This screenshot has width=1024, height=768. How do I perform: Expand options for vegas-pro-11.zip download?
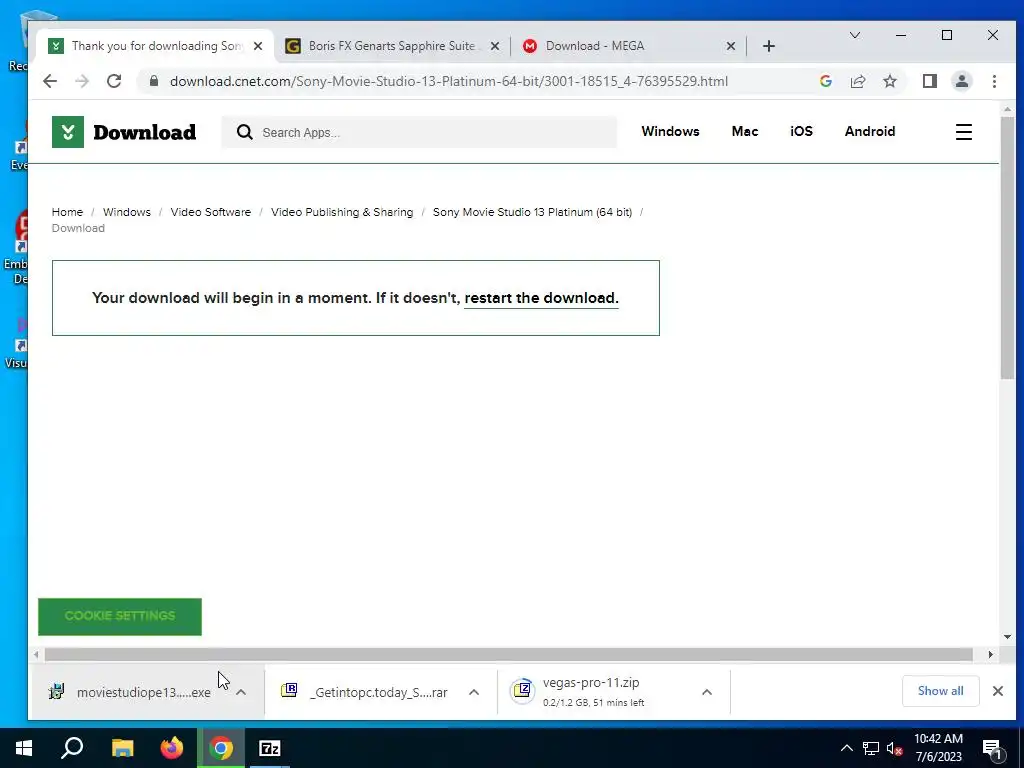coord(707,692)
